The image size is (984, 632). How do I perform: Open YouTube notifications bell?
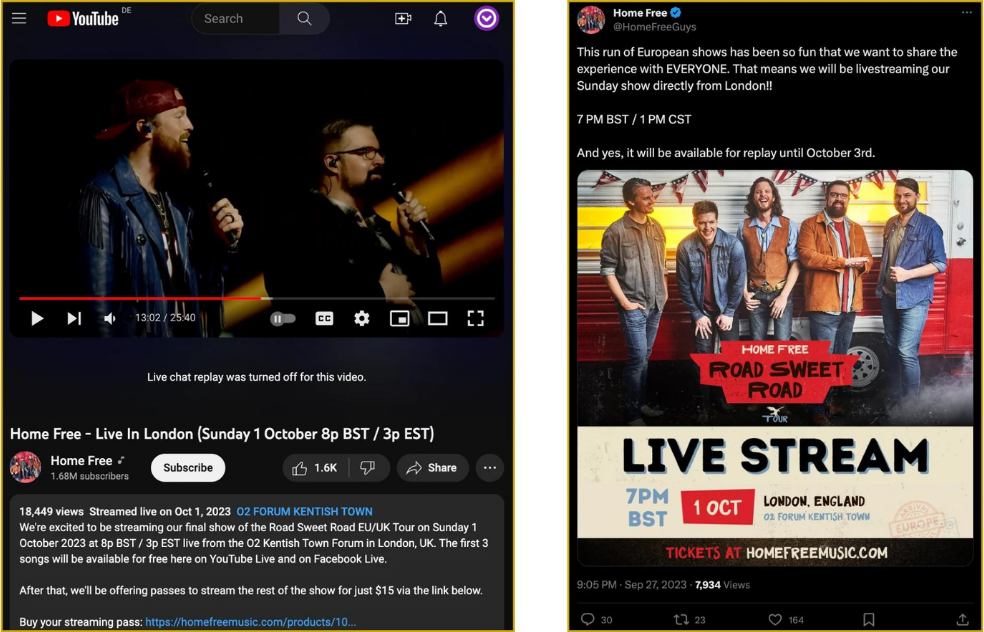[441, 19]
